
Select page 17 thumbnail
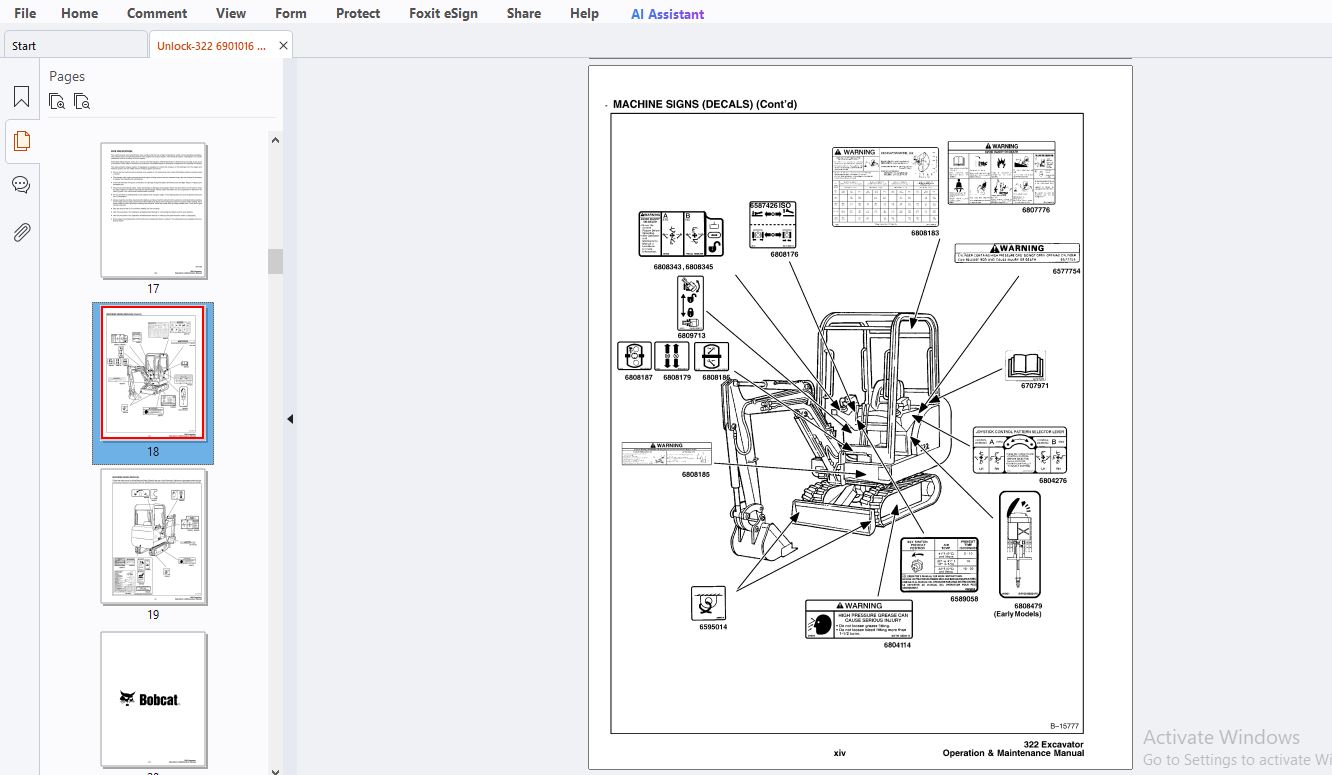pyautogui.click(x=153, y=211)
